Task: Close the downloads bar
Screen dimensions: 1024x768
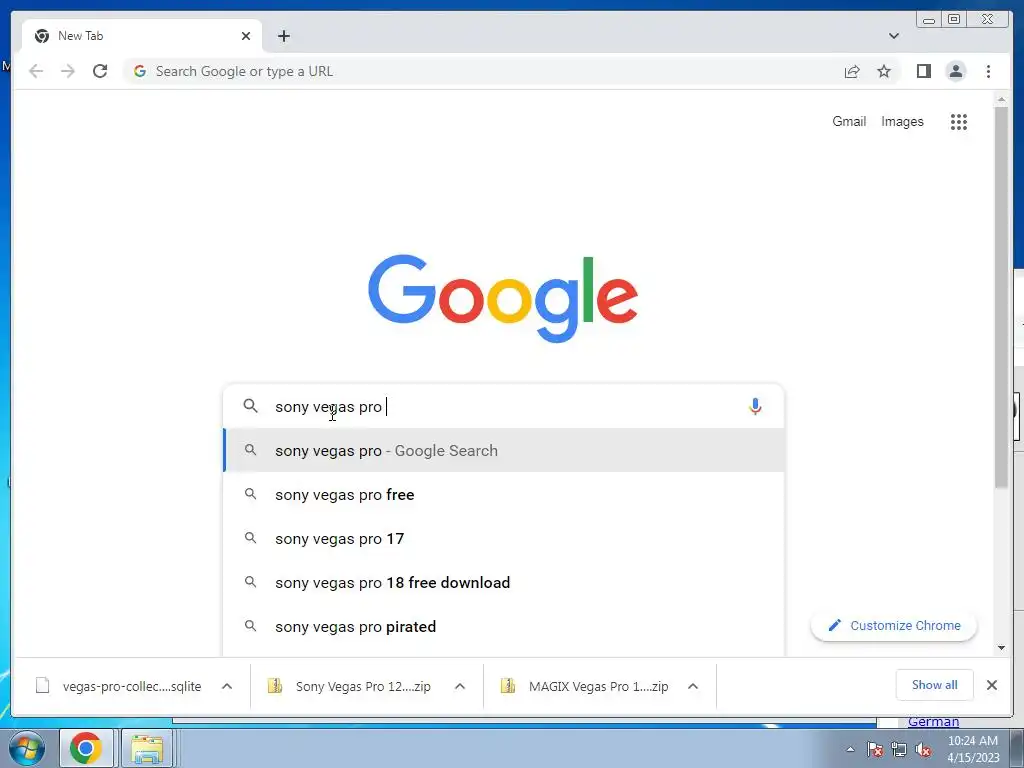Action: pos(991,685)
